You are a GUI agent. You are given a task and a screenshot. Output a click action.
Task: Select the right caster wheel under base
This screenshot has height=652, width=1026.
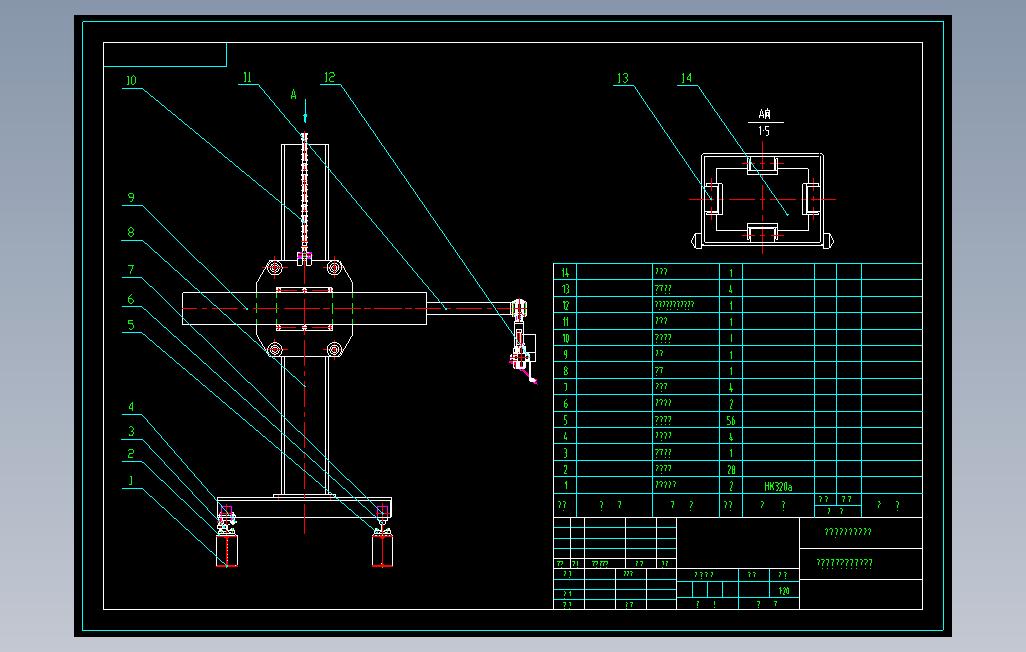[382, 549]
